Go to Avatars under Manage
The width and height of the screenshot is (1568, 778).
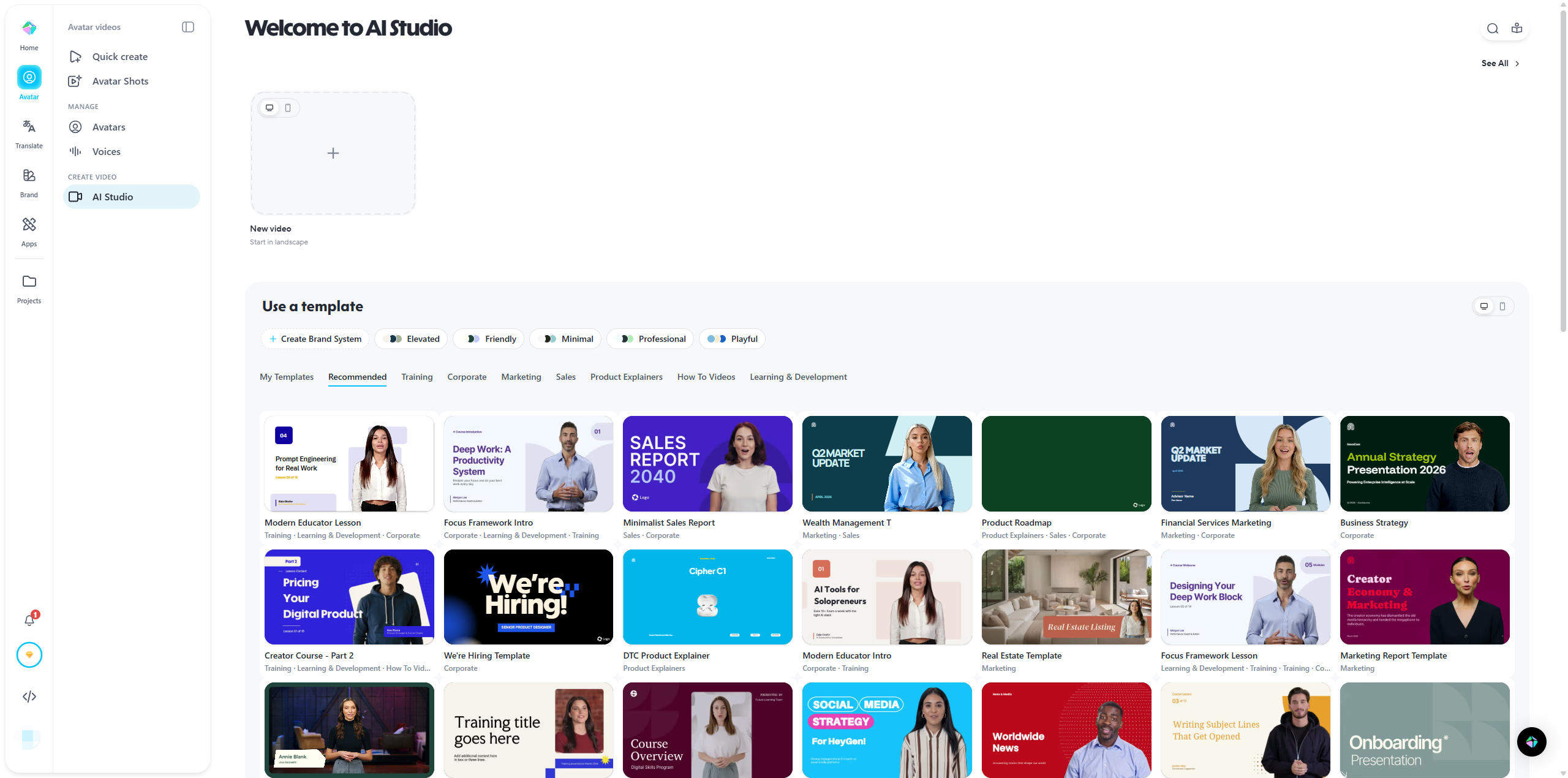(132, 127)
